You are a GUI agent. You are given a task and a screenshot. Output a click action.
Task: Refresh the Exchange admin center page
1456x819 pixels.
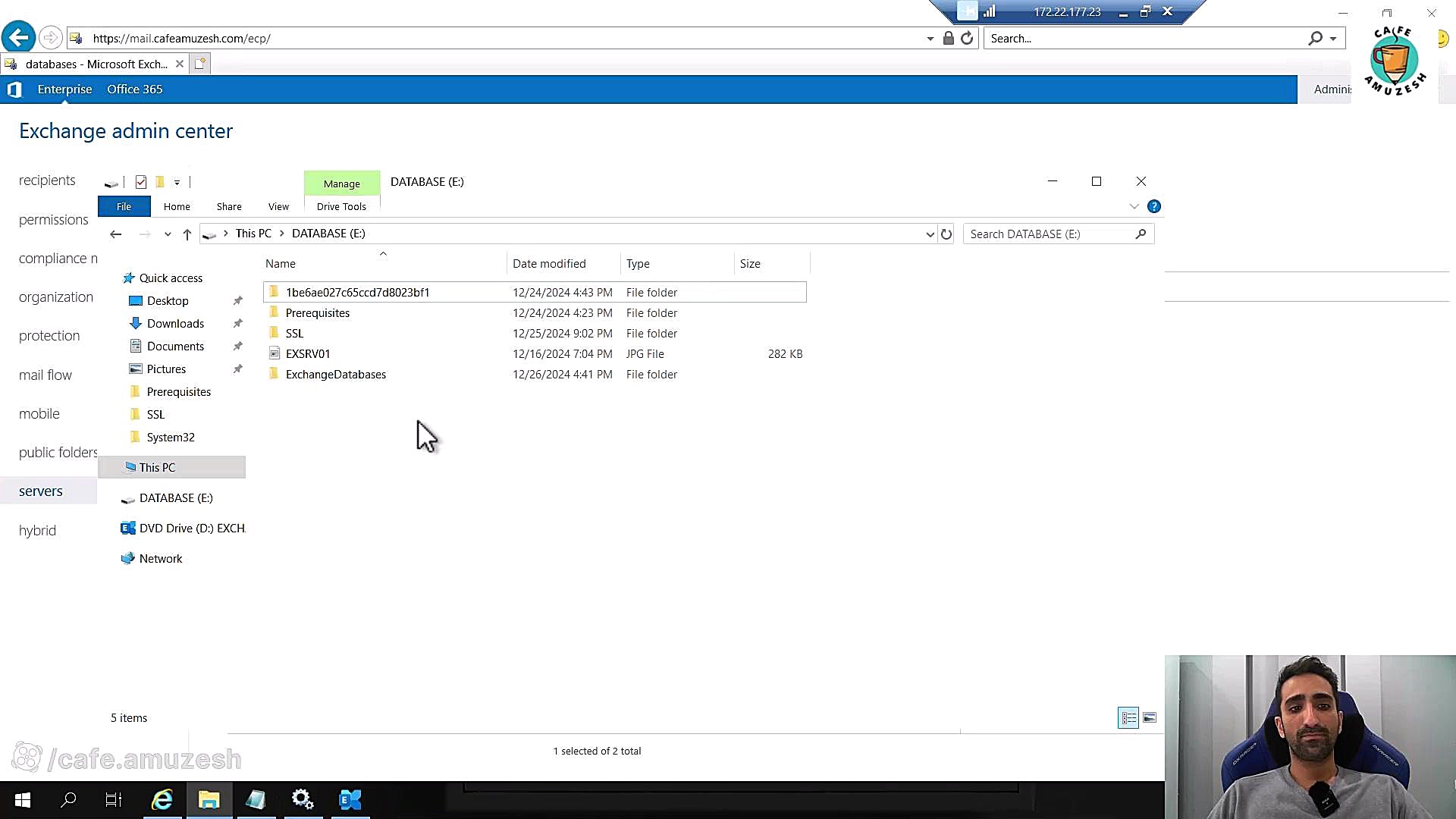pyautogui.click(x=967, y=38)
